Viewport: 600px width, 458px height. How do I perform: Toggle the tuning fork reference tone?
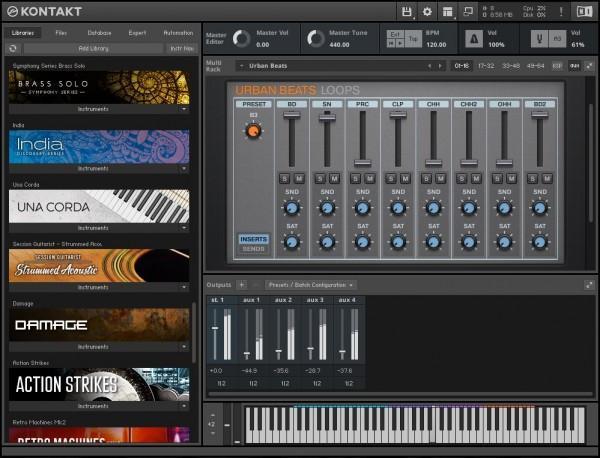coord(540,39)
